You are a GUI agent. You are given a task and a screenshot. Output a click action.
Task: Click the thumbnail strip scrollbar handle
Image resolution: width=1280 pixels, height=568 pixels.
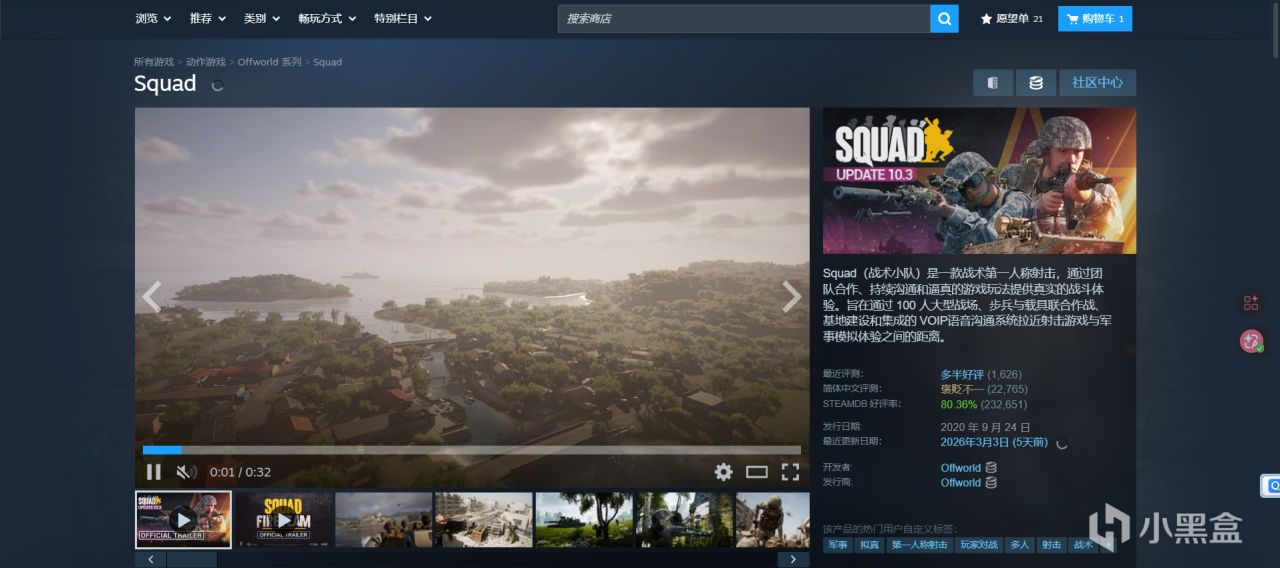pyautogui.click(x=192, y=559)
